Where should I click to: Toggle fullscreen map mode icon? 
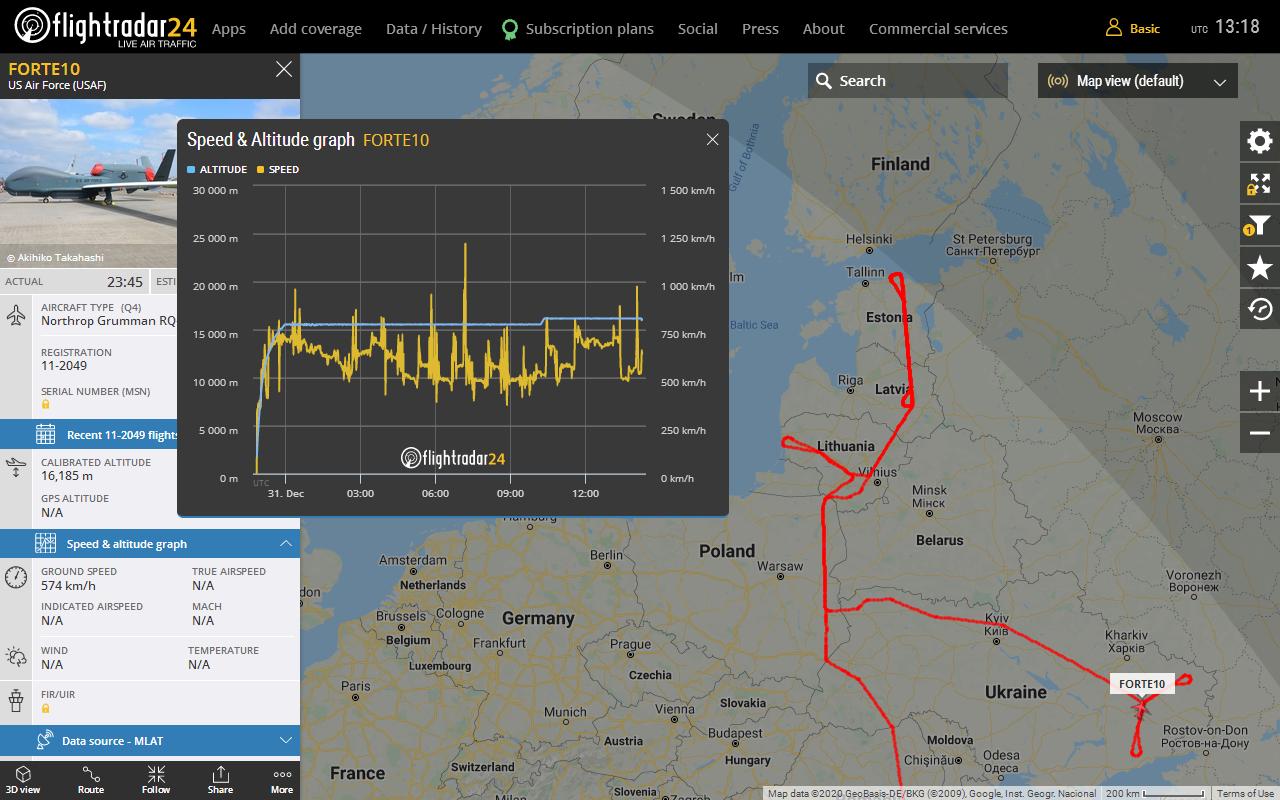coord(1260,184)
